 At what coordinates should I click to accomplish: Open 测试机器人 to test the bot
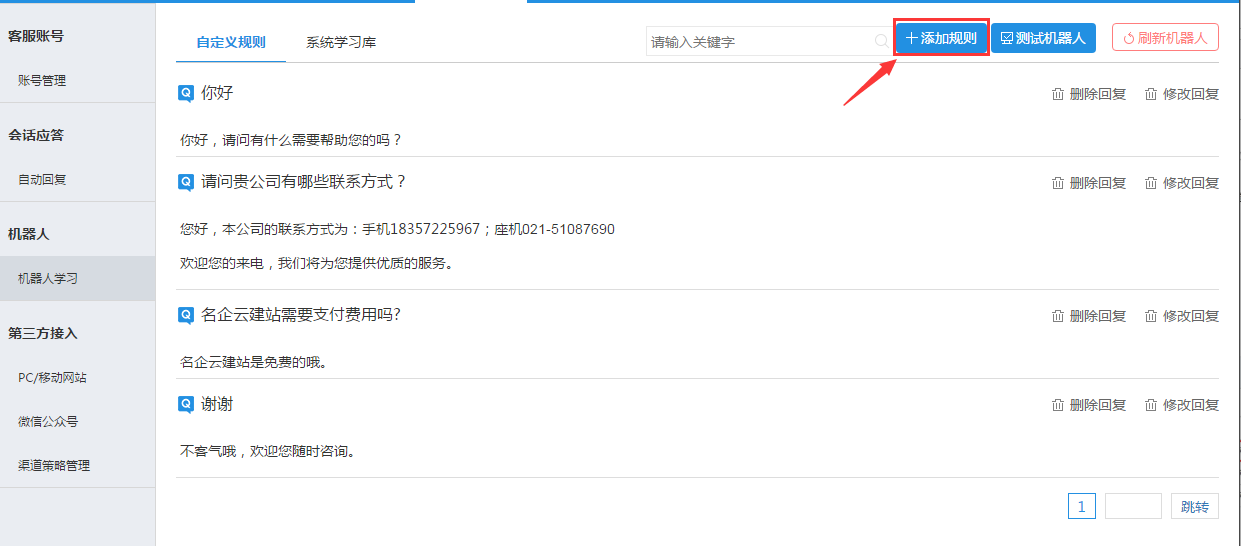tap(1043, 38)
